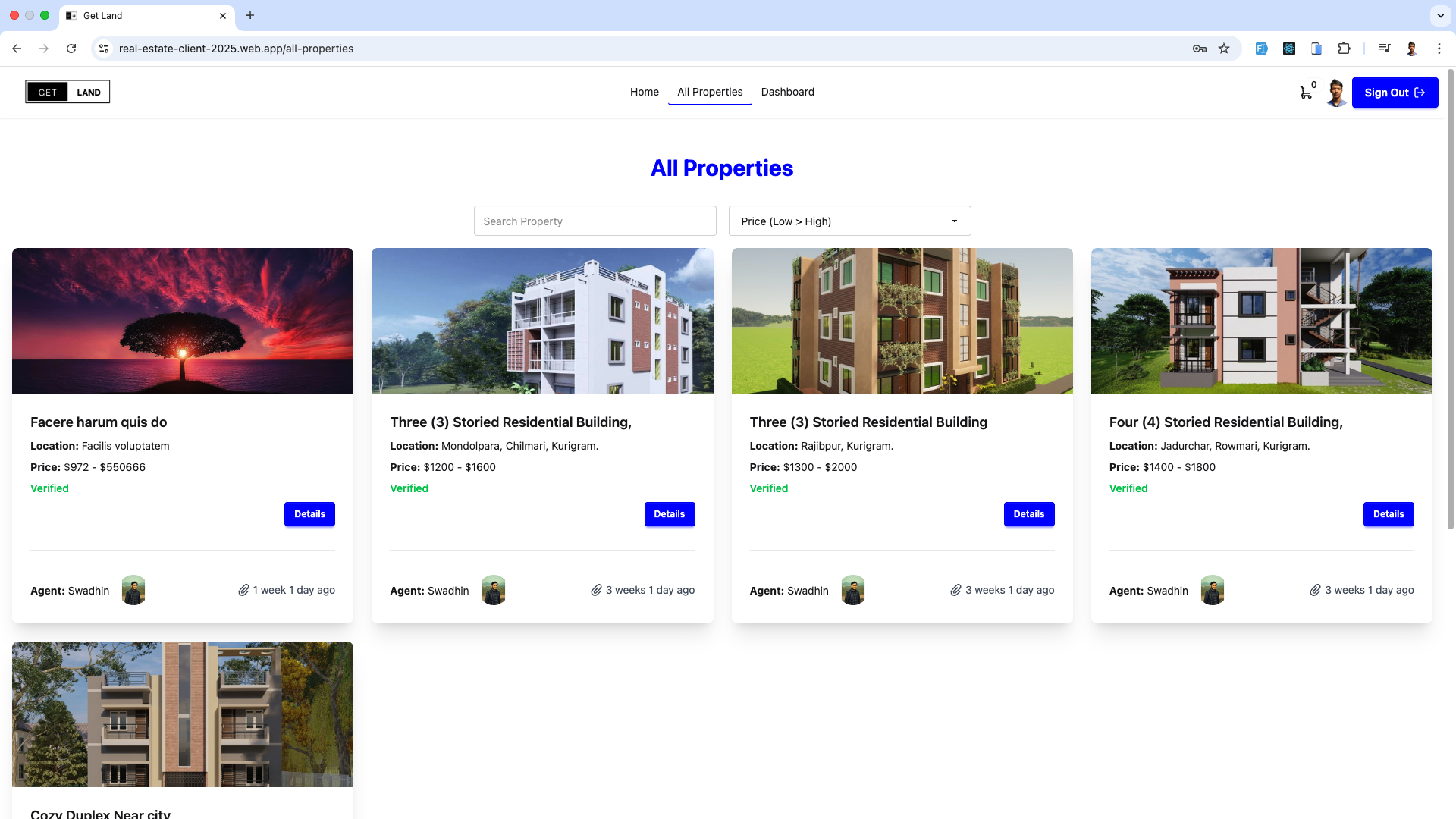Expand the tab search dropdown

1440,15
